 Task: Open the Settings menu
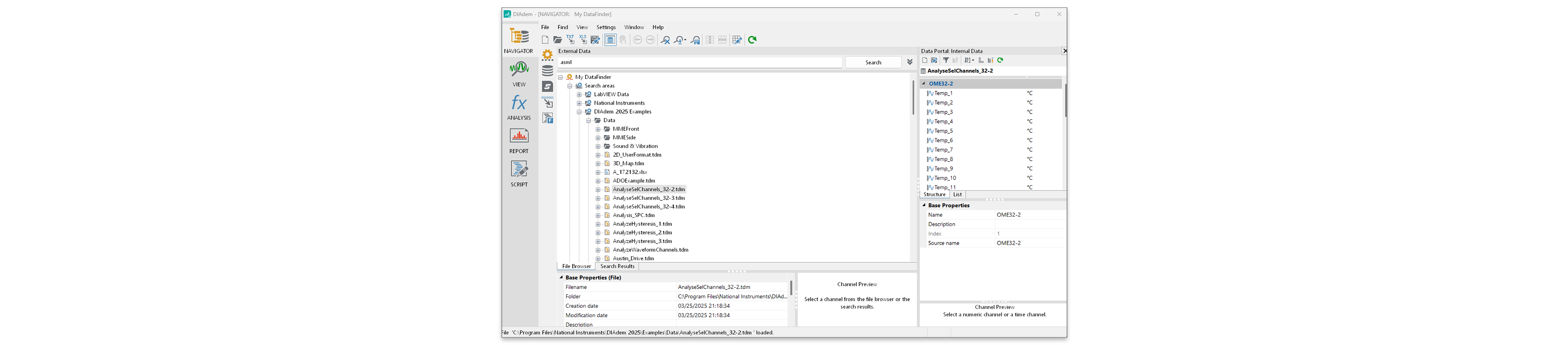click(x=606, y=27)
